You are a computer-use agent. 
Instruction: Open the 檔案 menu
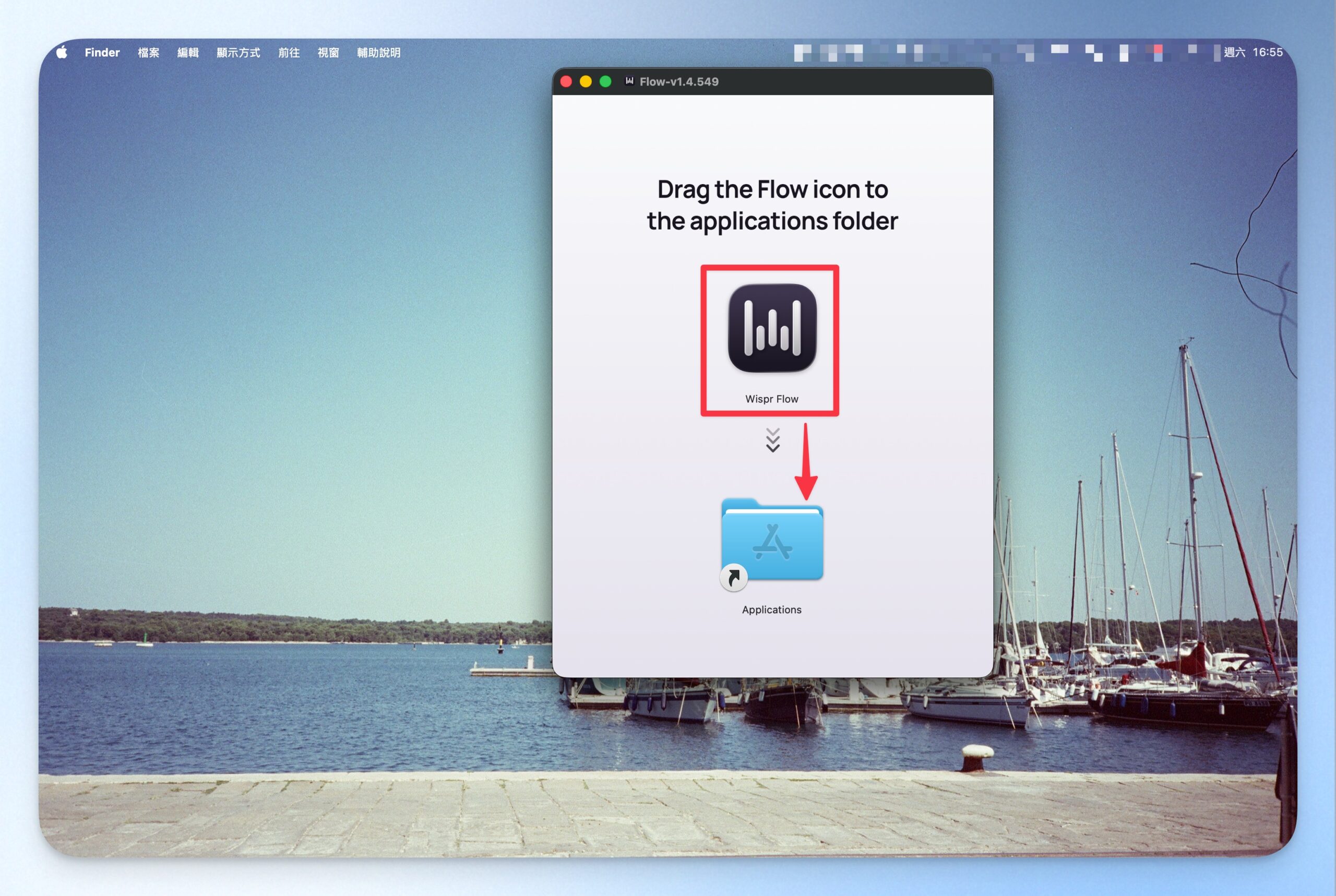coord(149,53)
